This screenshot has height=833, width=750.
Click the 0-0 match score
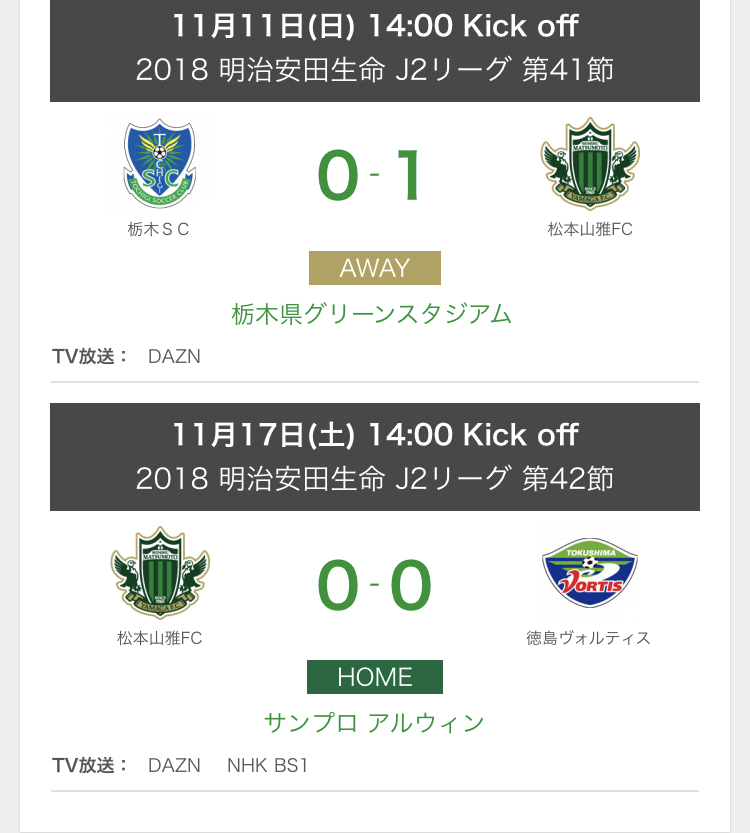(x=374, y=585)
